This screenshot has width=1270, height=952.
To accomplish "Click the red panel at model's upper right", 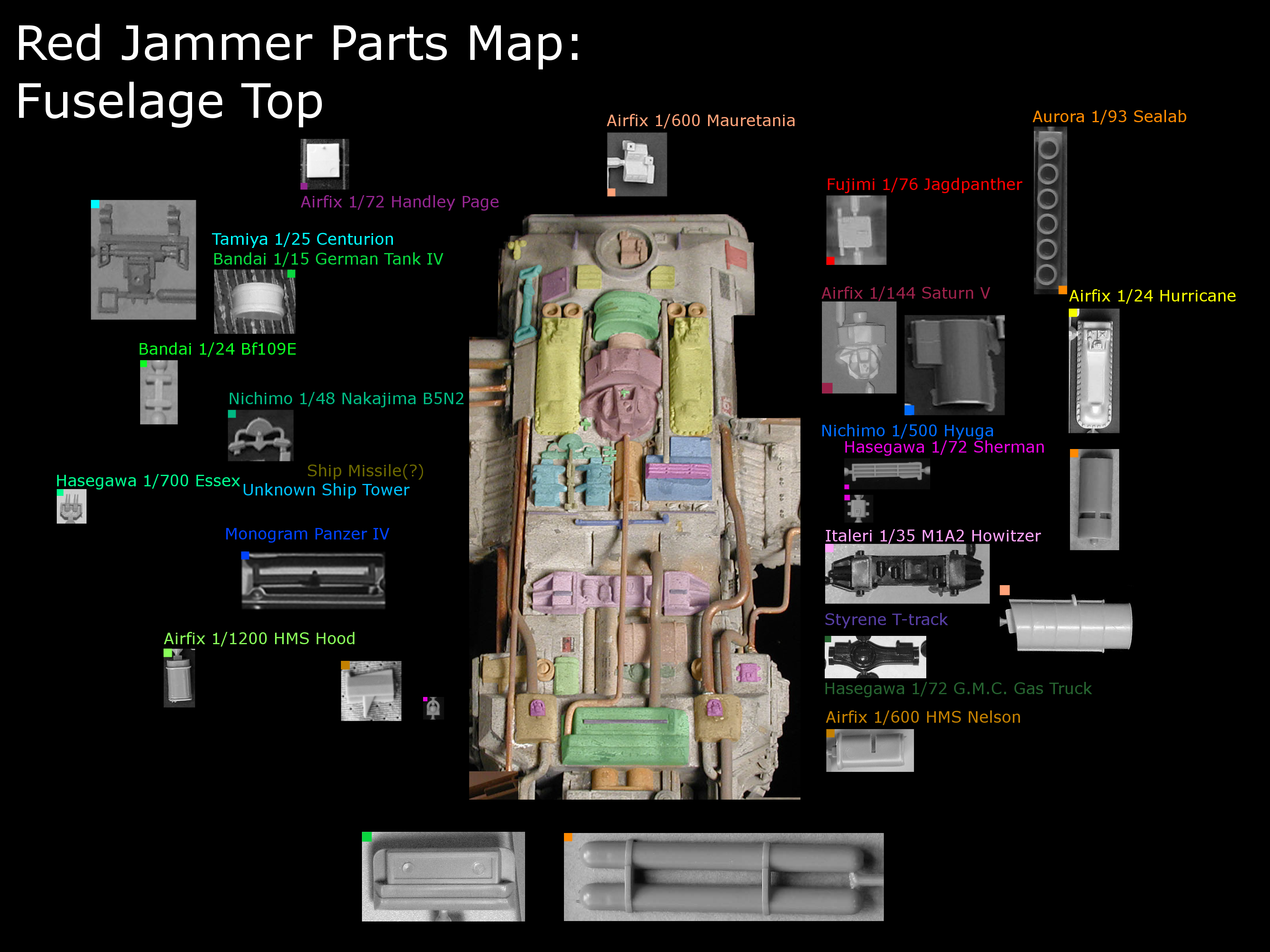I will 736,255.
